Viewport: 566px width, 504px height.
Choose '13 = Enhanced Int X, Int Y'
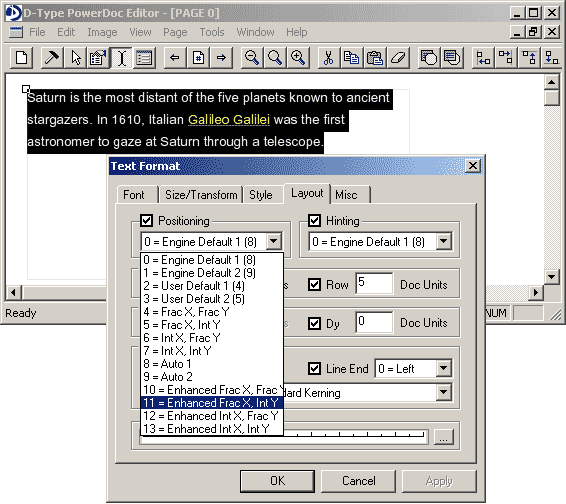pos(212,429)
